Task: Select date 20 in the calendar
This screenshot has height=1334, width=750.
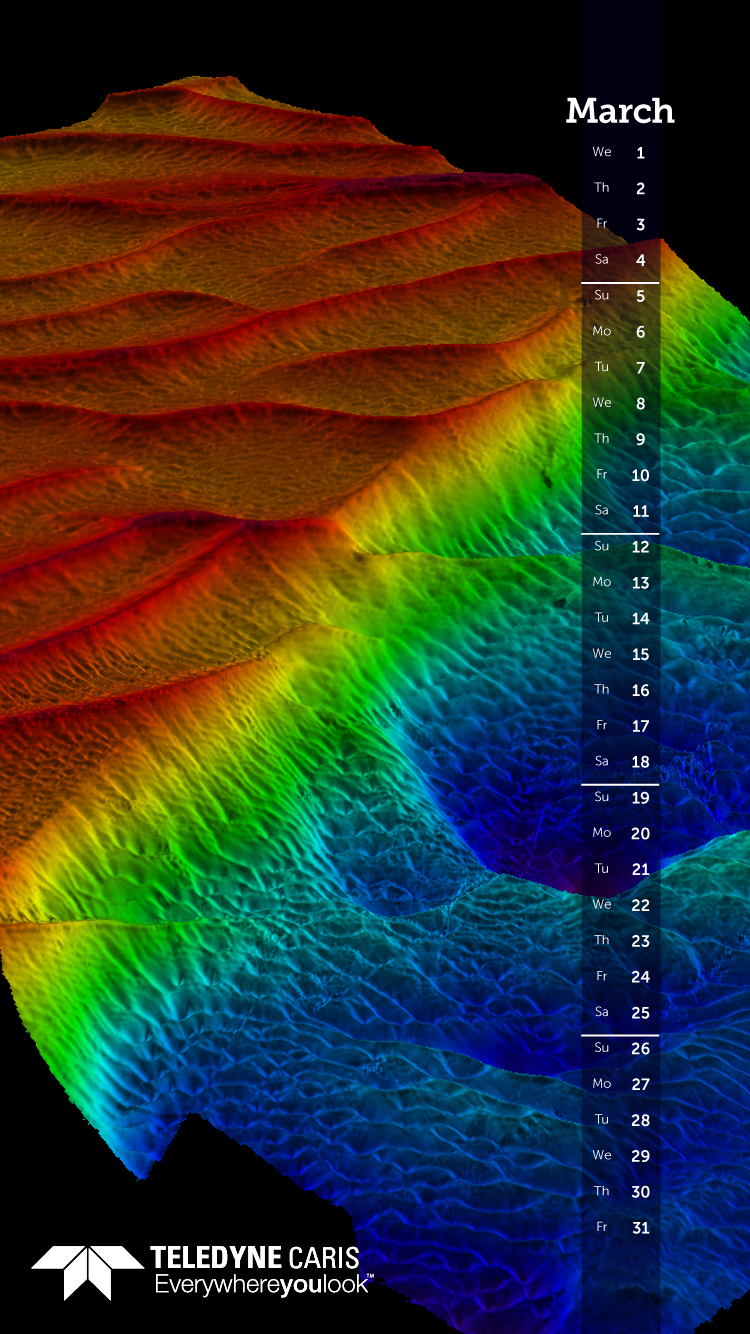Action: [x=641, y=834]
